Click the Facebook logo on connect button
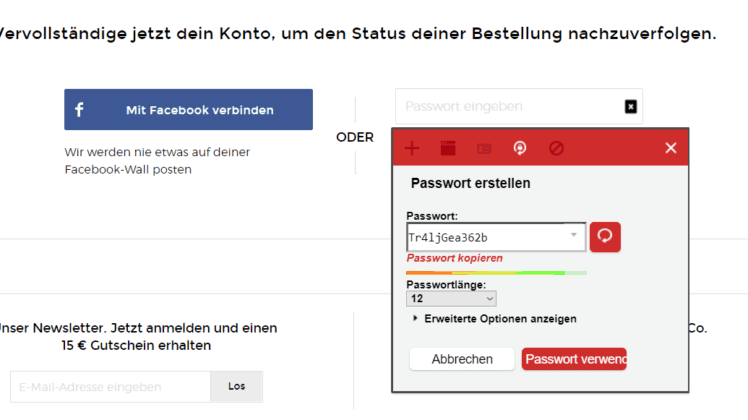748x420 pixels. pyautogui.click(x=79, y=110)
